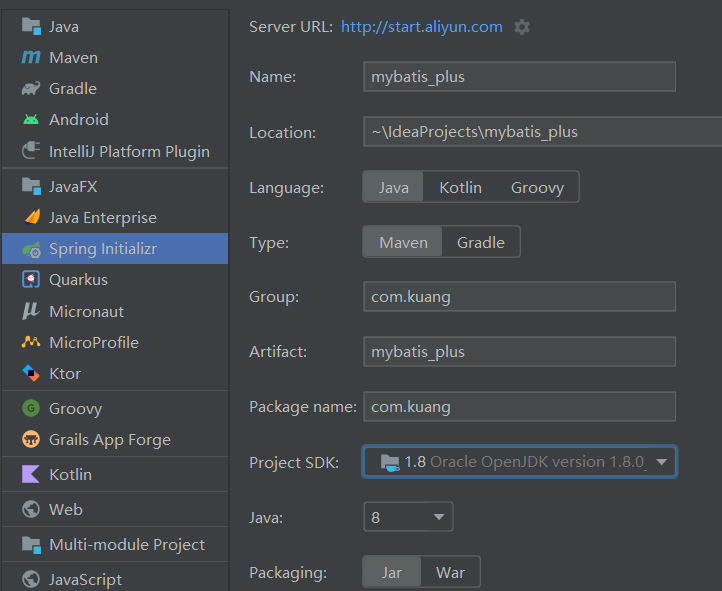This screenshot has height=591, width=722.
Task: Click the JavaFX folder icon
Action: pyautogui.click(x=31, y=186)
